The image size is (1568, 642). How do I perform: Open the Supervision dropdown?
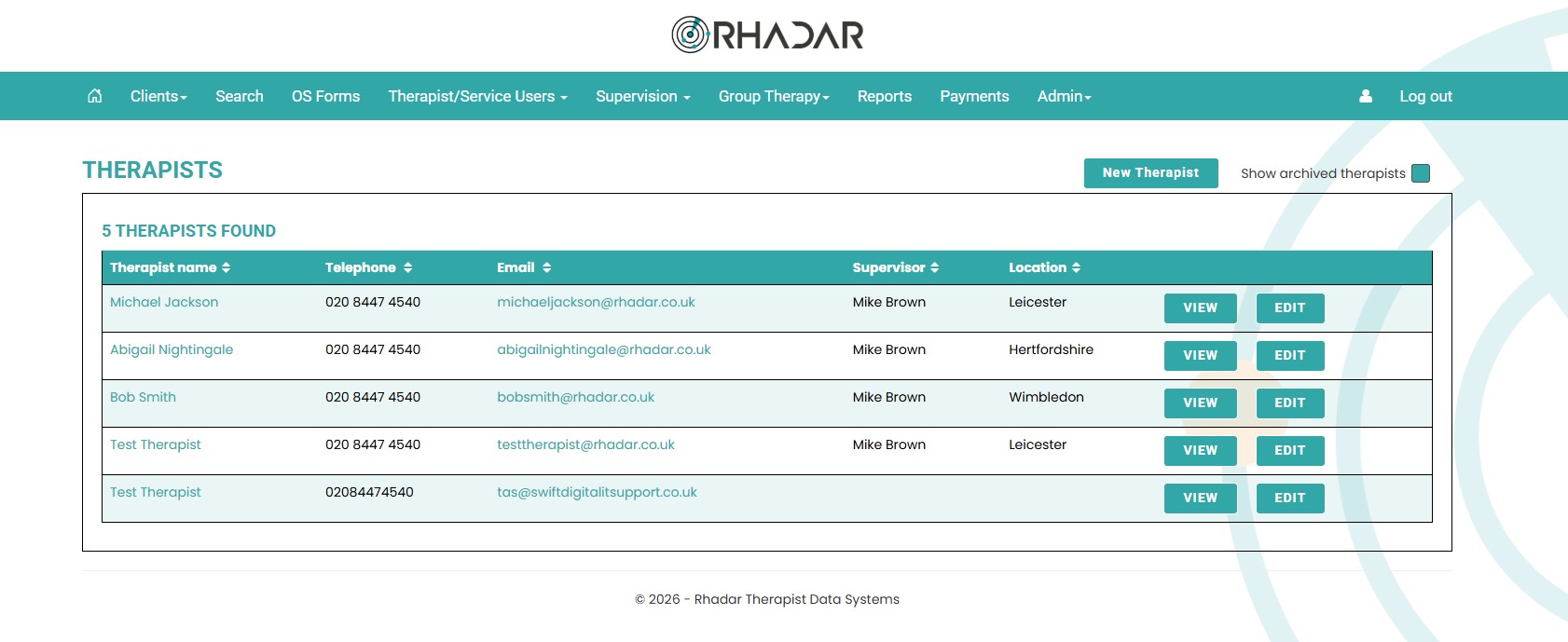pyautogui.click(x=643, y=96)
